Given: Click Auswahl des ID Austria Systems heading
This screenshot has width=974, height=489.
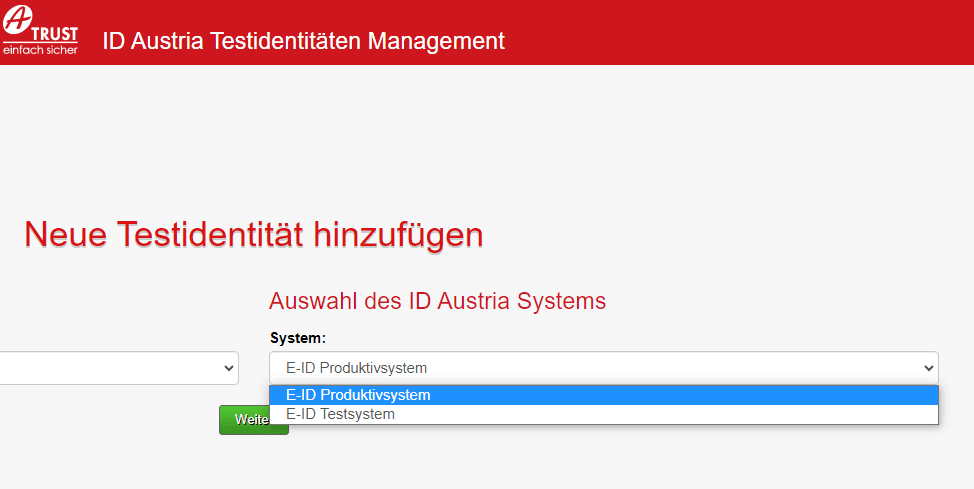Looking at the screenshot, I should [437, 301].
